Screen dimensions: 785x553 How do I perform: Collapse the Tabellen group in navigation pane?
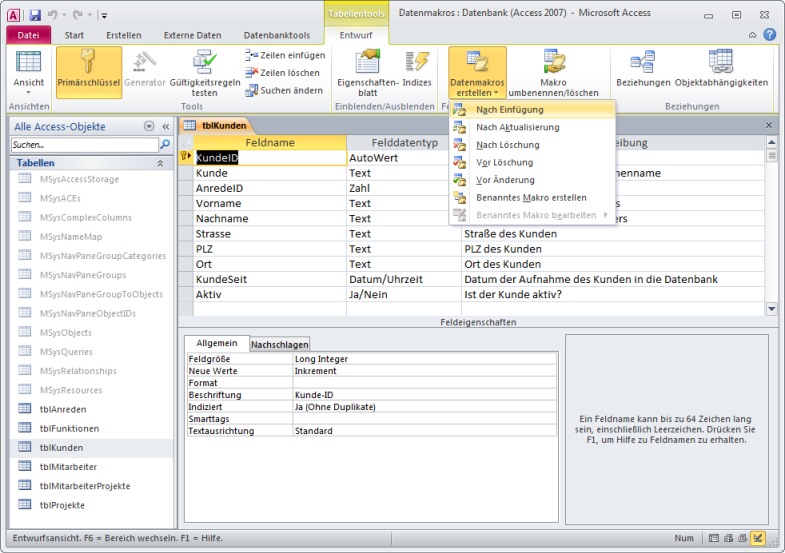click(160, 162)
